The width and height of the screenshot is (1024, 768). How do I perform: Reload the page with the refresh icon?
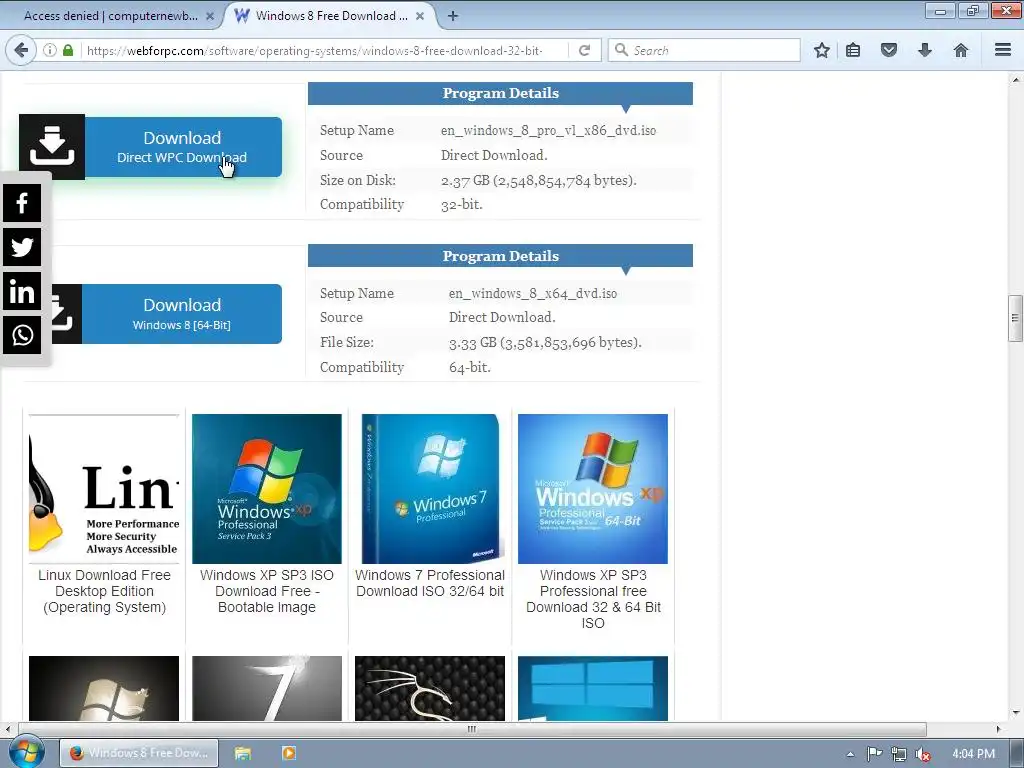tap(585, 50)
